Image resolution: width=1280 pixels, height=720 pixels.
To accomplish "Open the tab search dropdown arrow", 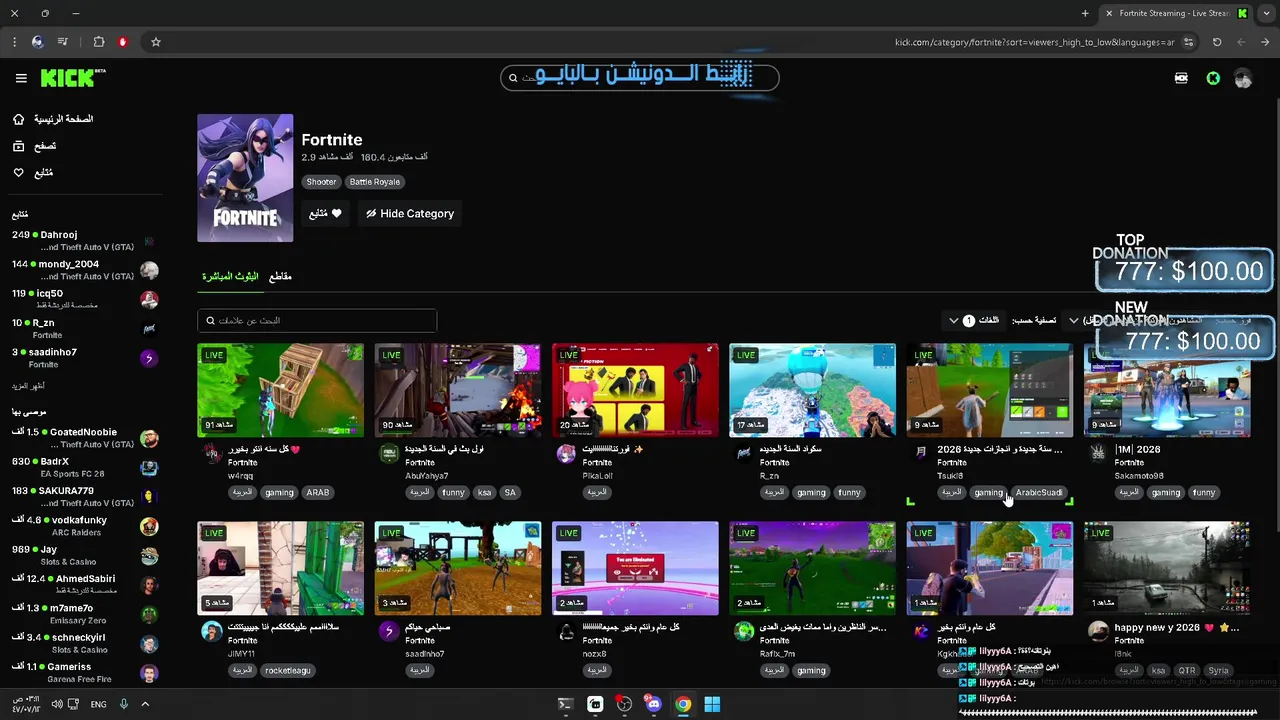I will click(x=1265, y=13).
